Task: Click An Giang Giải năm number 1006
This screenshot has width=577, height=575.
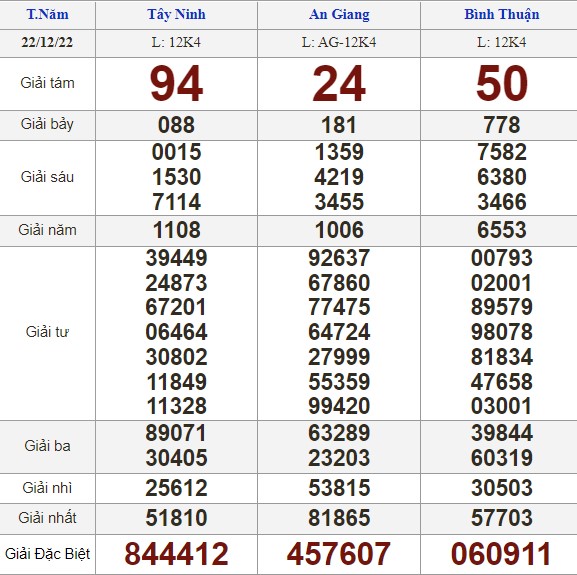Action: [339, 230]
